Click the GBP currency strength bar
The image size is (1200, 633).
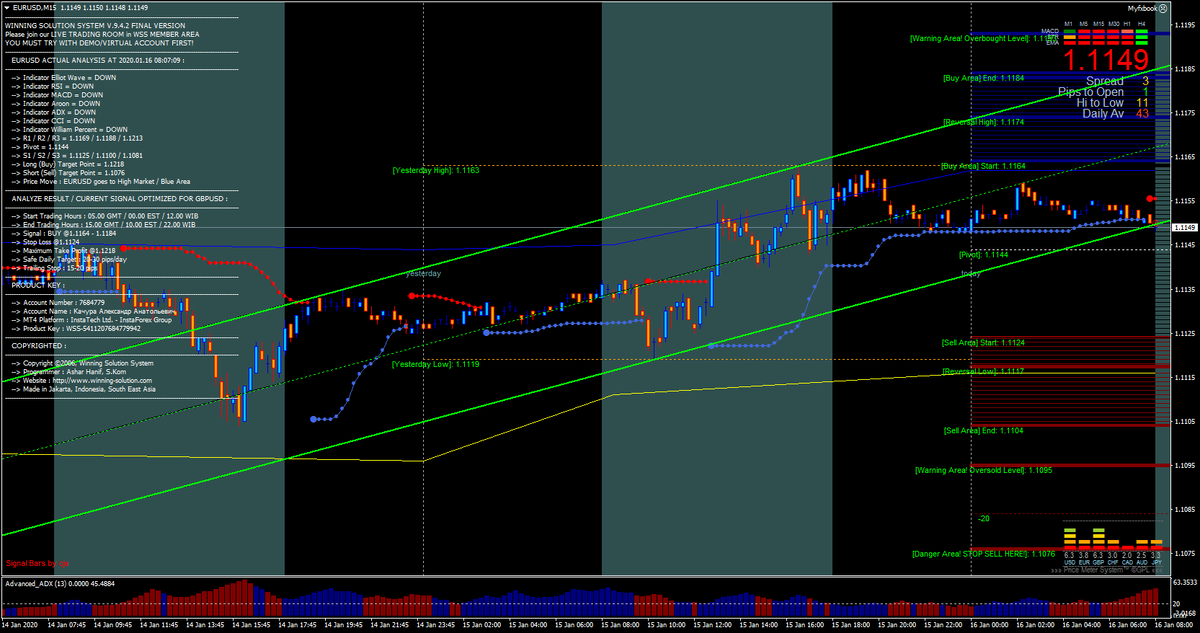[x=1098, y=538]
